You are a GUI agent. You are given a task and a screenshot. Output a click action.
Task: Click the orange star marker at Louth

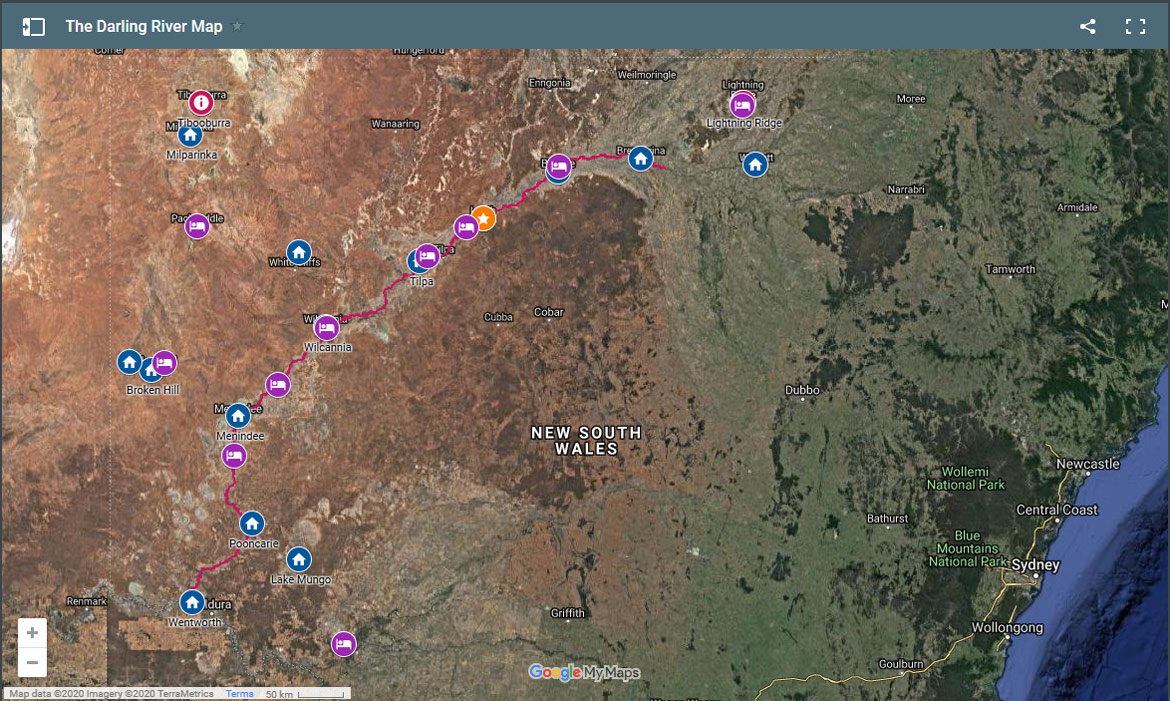(484, 218)
